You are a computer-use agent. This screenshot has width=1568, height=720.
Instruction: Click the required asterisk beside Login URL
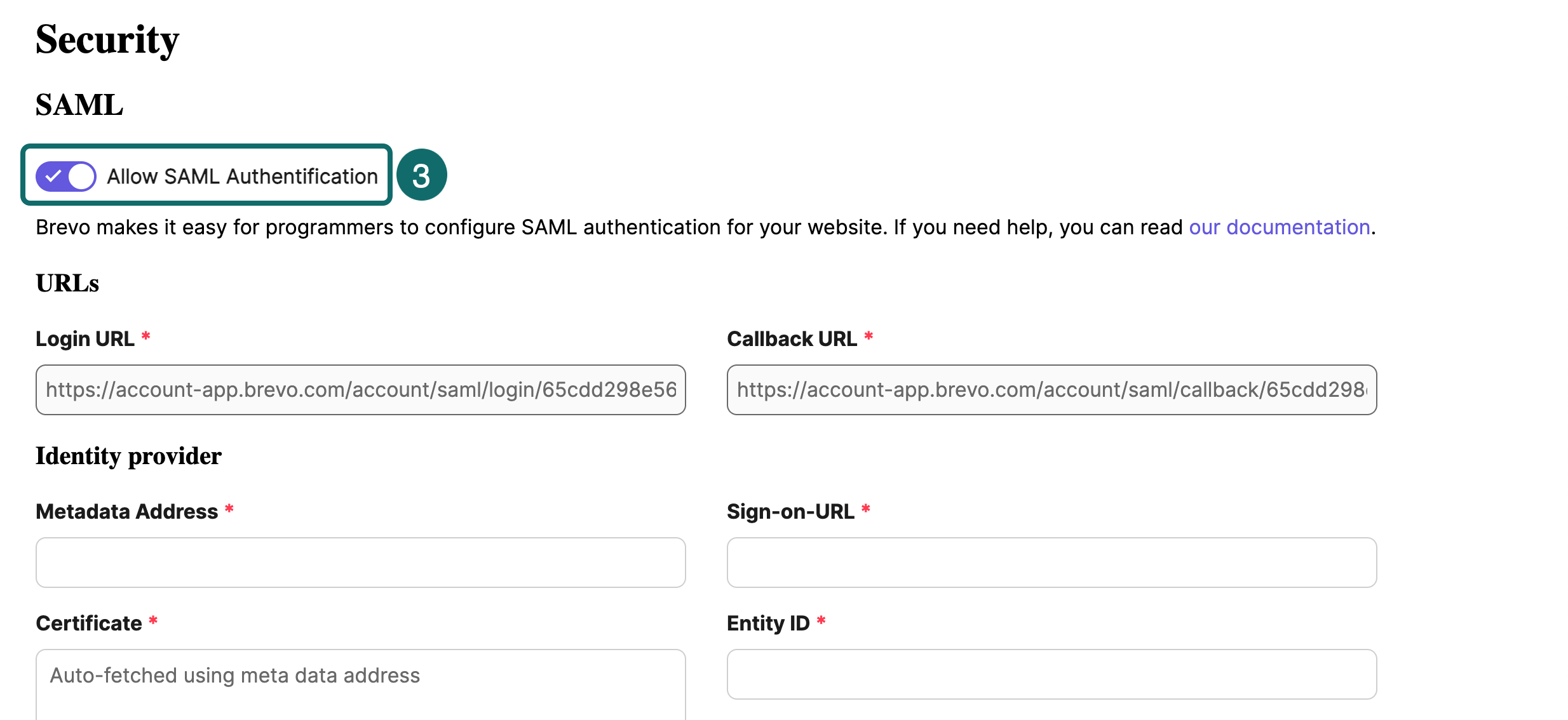pos(146,337)
